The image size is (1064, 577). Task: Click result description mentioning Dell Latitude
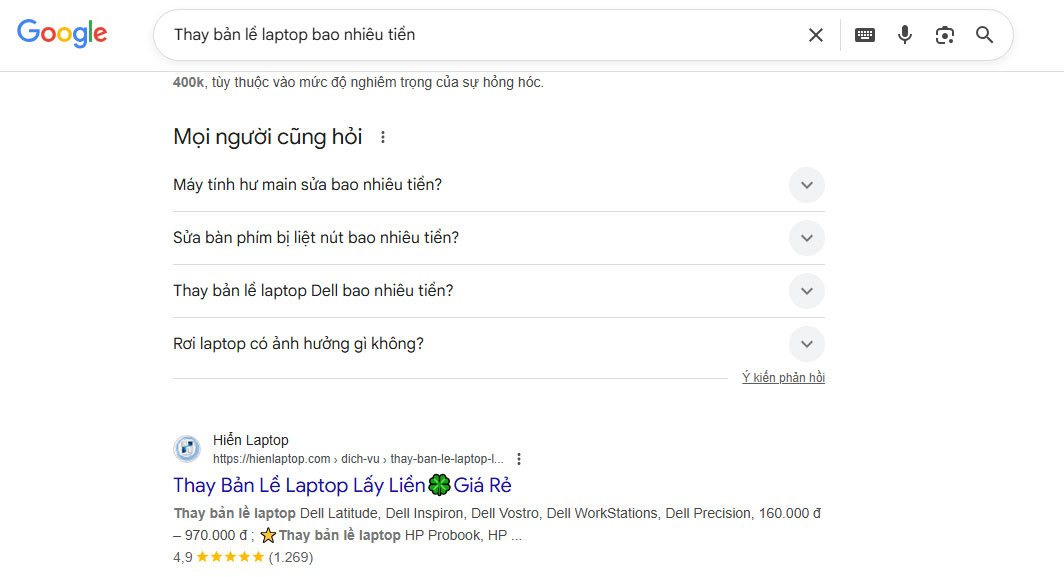click(x=497, y=524)
